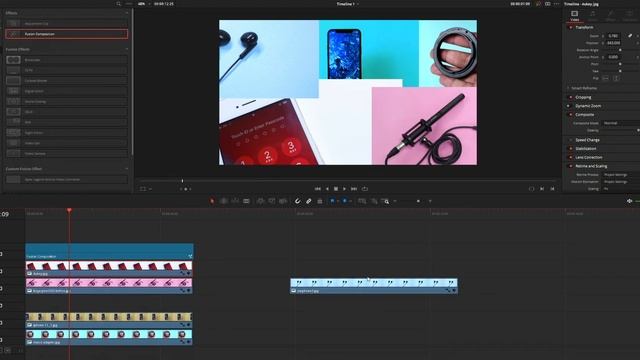This screenshot has width=640, height=360.
Task: Play the timeline in reverse
Action: tap(327, 189)
